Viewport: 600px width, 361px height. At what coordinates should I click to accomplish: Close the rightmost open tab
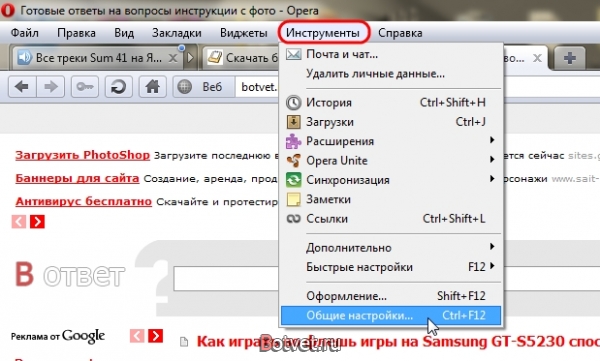(x=537, y=58)
